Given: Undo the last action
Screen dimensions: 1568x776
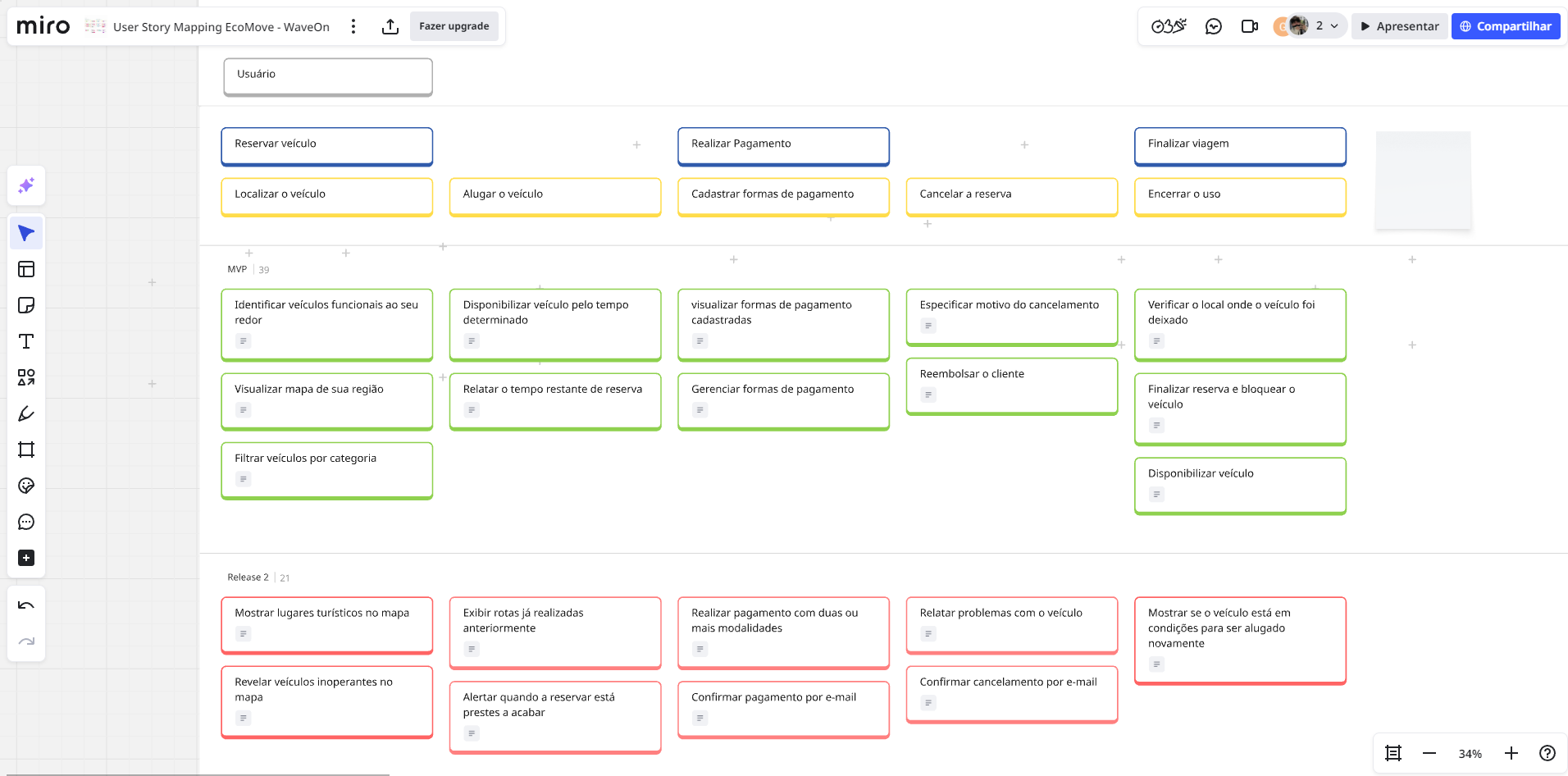Looking at the screenshot, I should [x=26, y=605].
